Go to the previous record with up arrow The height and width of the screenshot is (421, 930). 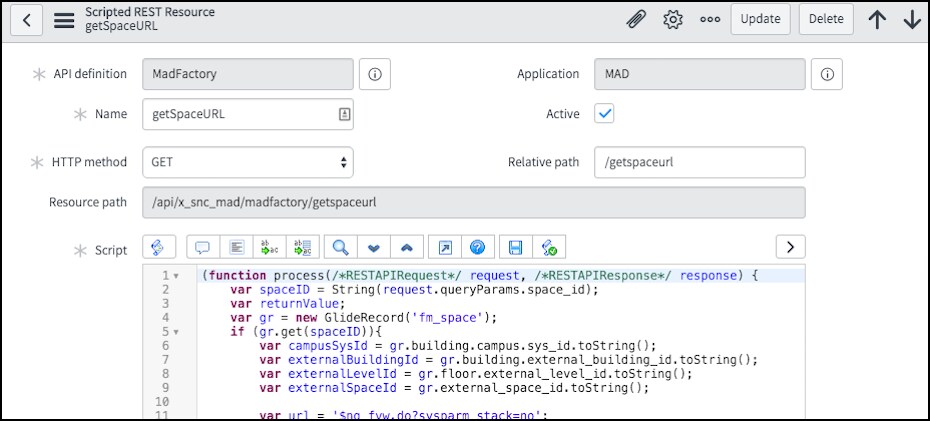point(877,20)
